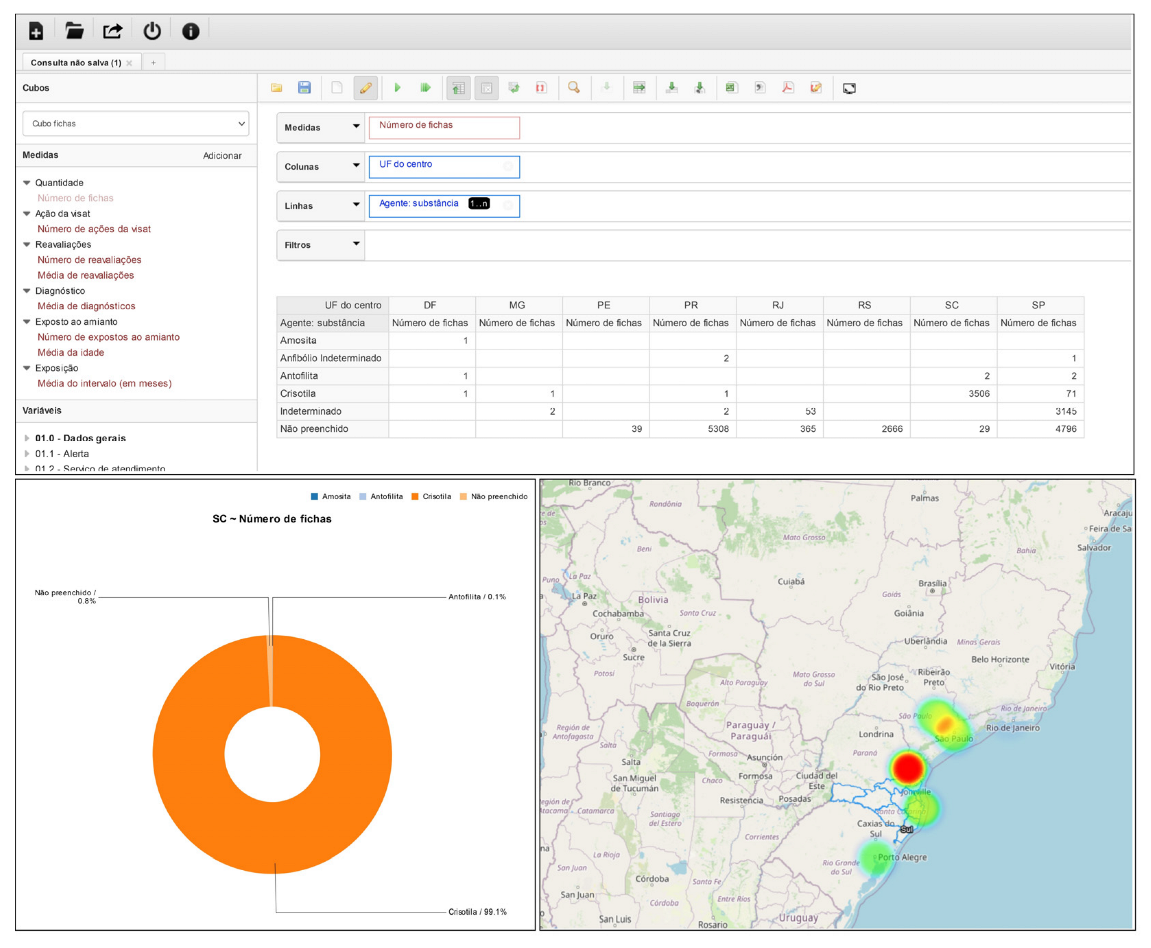Image resolution: width=1151 pixels, height=948 pixels.
Task: Toggle the Amosita legend series in chart
Action: tap(329, 496)
